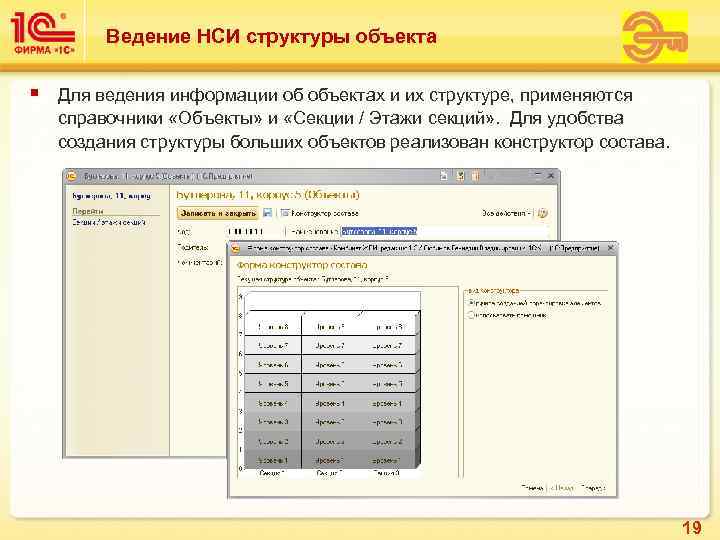This screenshot has height=540, width=720.
Task: Click the Секция 1 axis label under diagram
Action: click(x=272, y=473)
